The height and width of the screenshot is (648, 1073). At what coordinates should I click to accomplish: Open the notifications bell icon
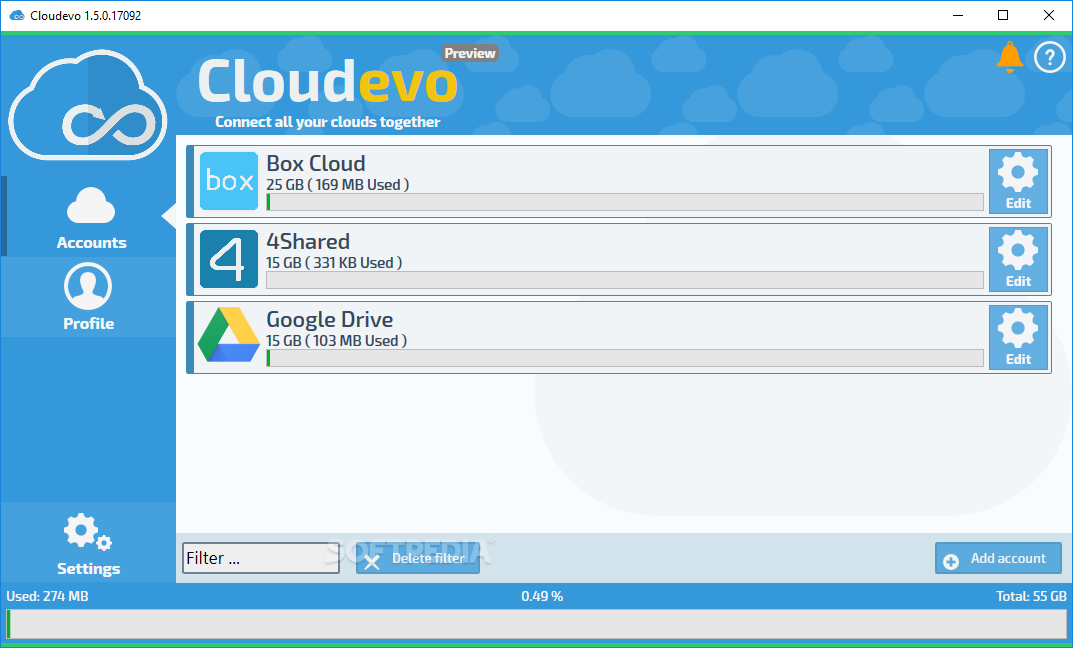pos(1009,57)
